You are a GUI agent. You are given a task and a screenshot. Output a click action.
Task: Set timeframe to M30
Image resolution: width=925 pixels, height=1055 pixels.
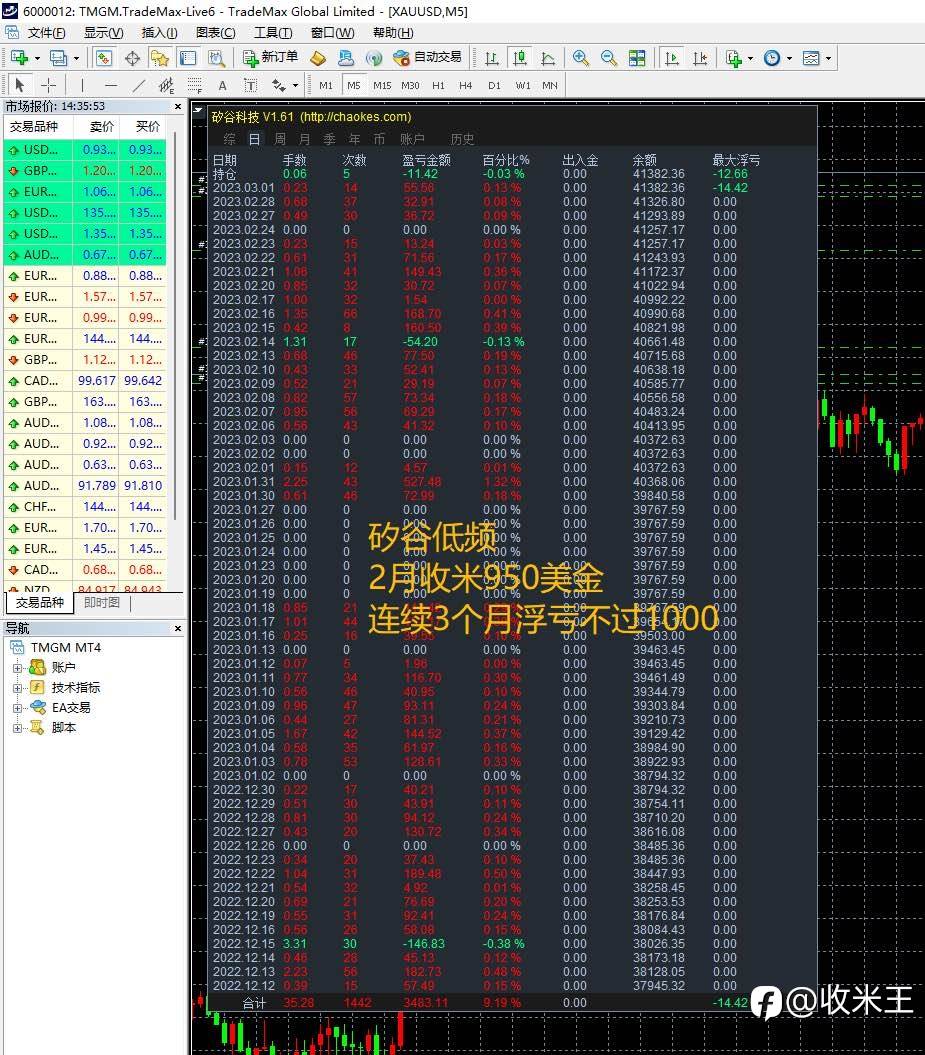(x=410, y=85)
